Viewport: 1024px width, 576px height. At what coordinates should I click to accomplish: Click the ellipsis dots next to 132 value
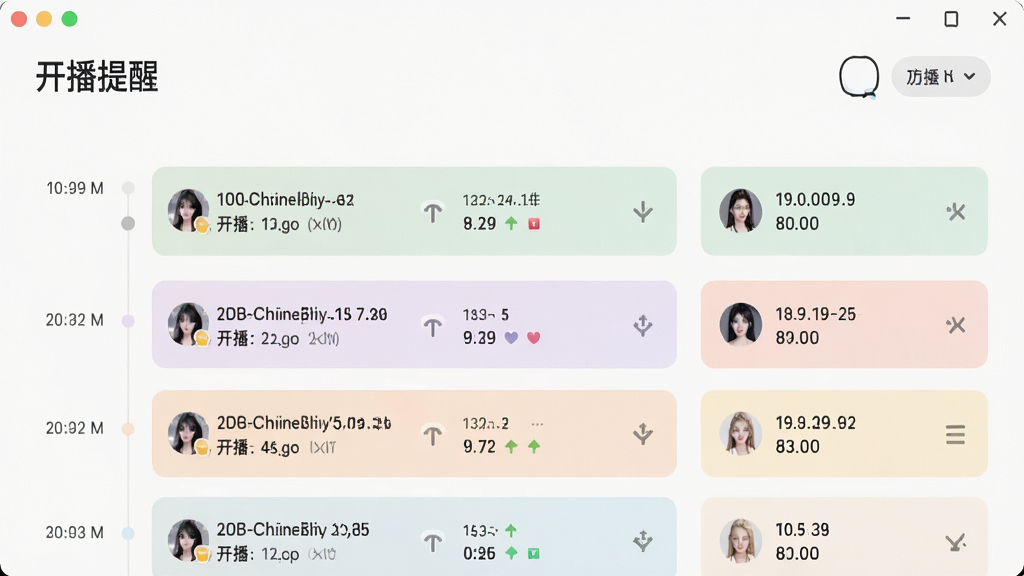point(537,424)
